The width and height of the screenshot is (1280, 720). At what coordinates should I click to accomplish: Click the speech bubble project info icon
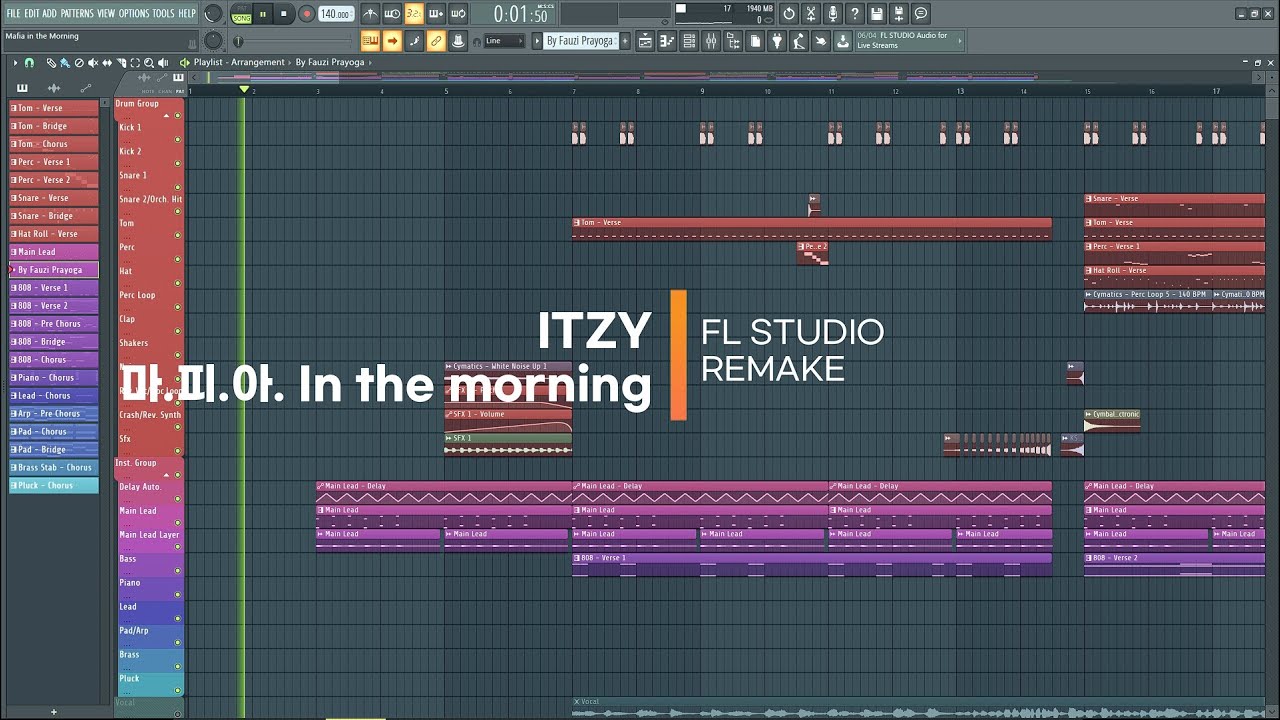[x=921, y=14]
